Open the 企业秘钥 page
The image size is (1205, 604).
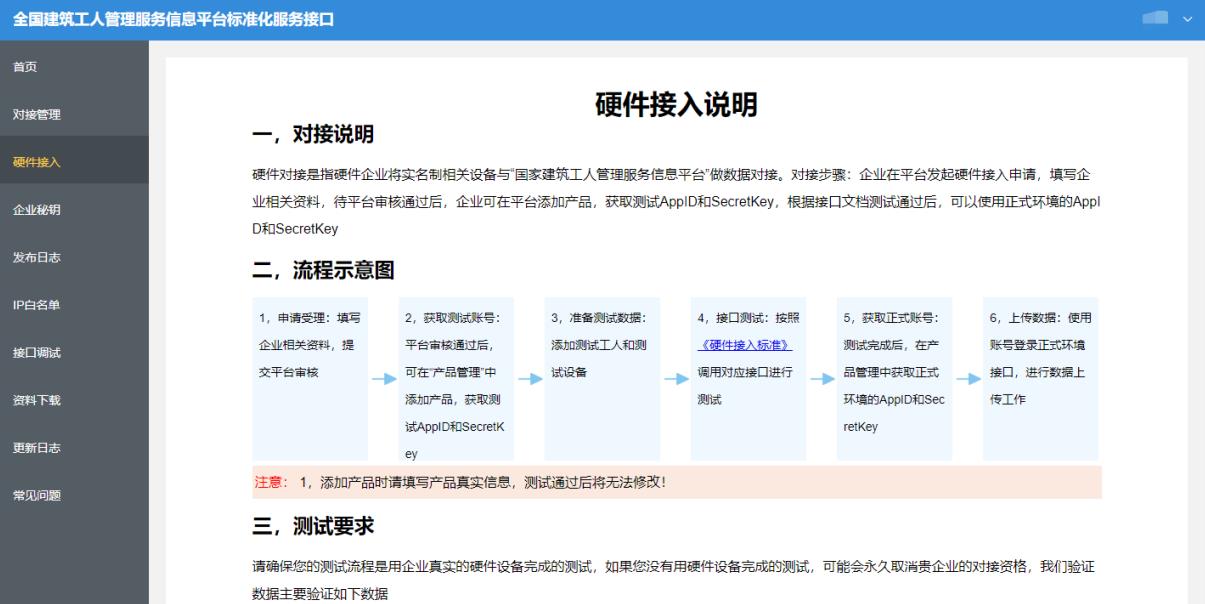pos(37,210)
